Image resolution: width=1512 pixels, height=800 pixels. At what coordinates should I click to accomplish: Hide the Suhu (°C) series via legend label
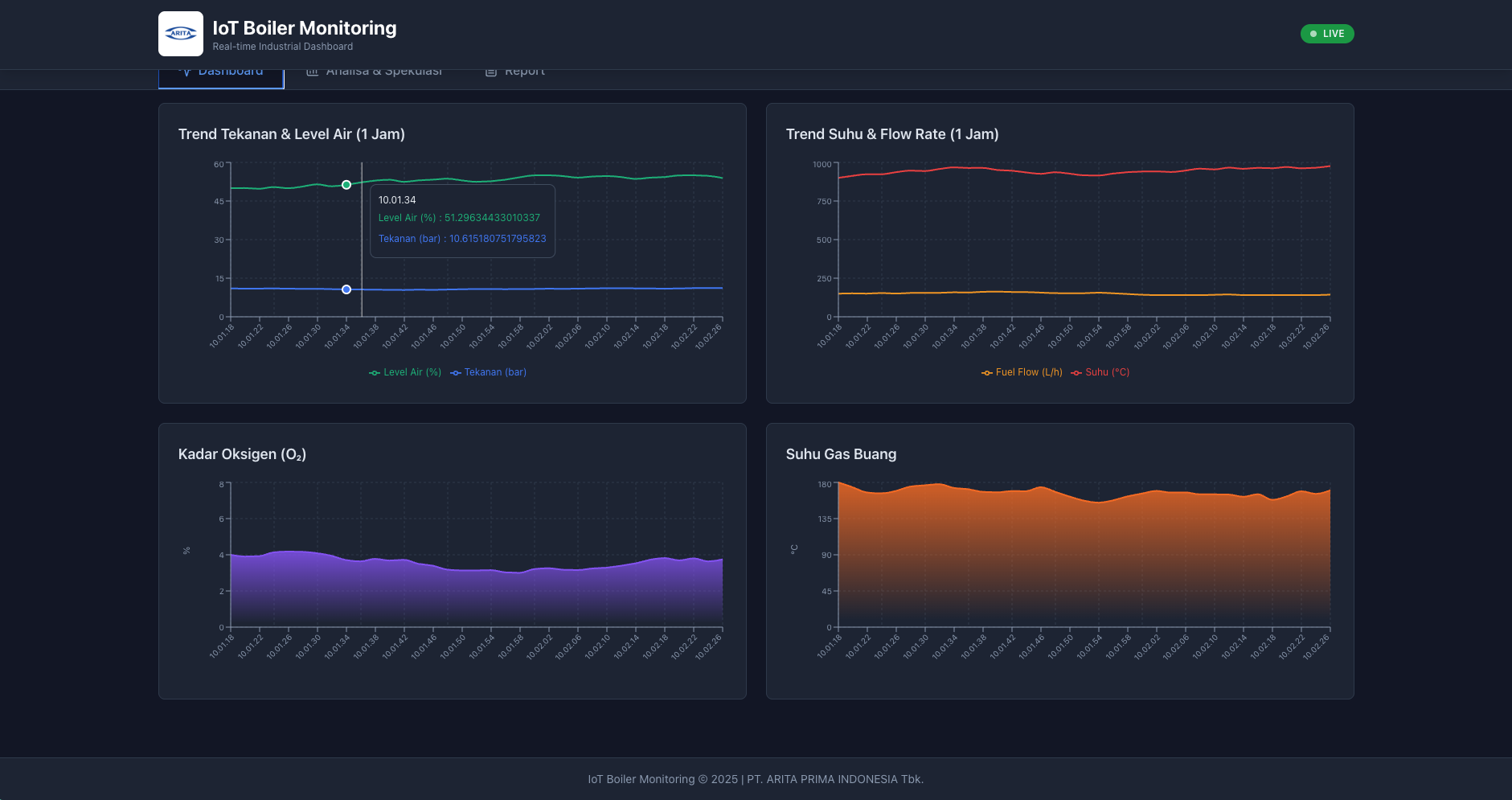1107,372
